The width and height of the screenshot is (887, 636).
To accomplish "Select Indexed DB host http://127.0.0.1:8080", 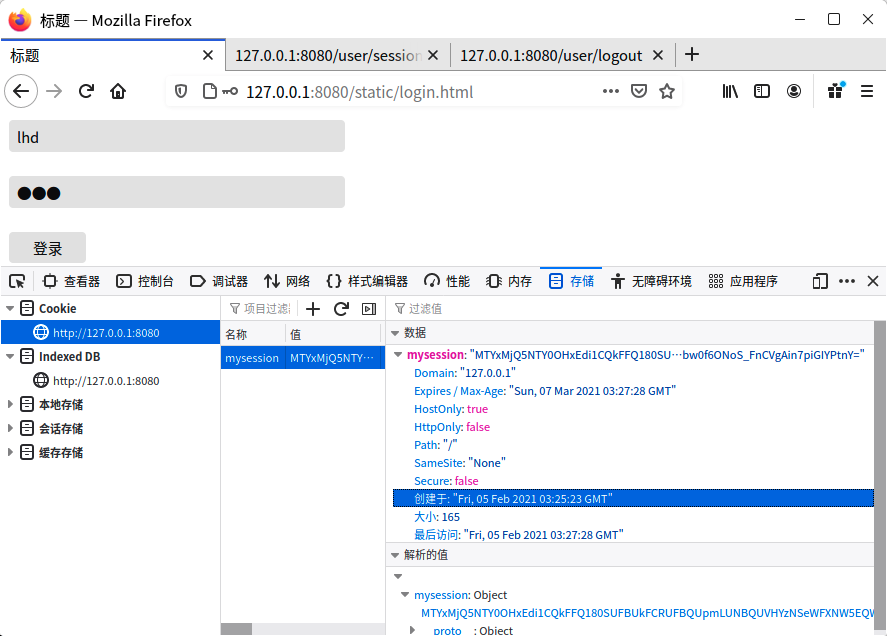I will 110,381.
